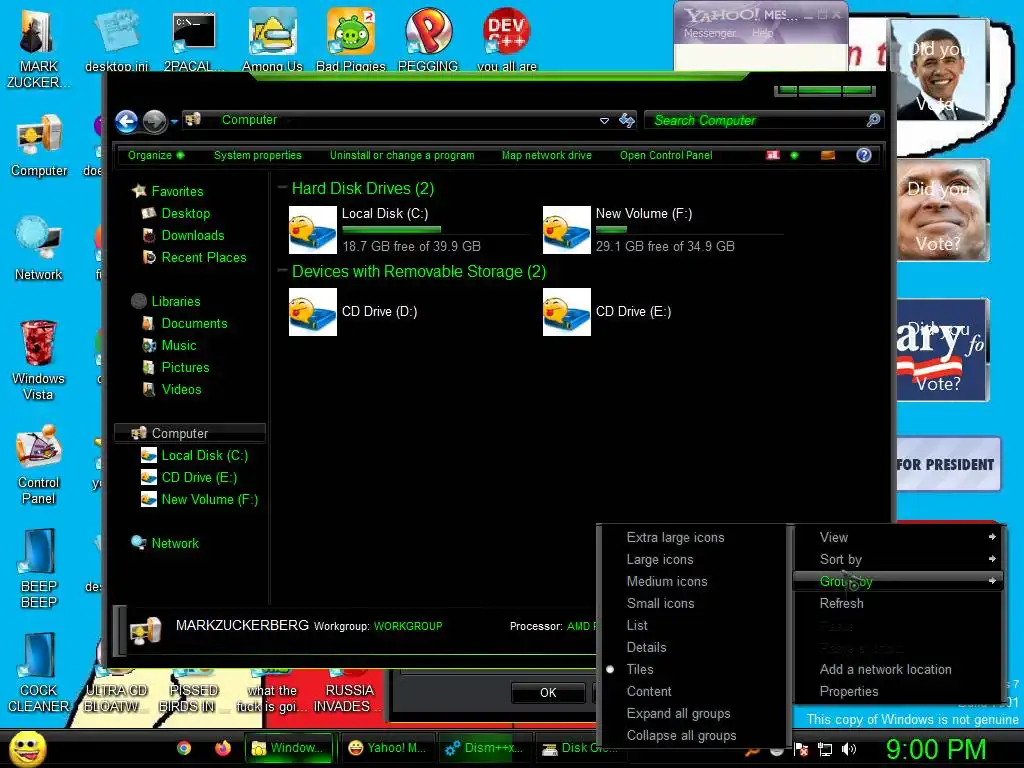
Task: Launch Firefox from taskbar
Action: [223, 748]
